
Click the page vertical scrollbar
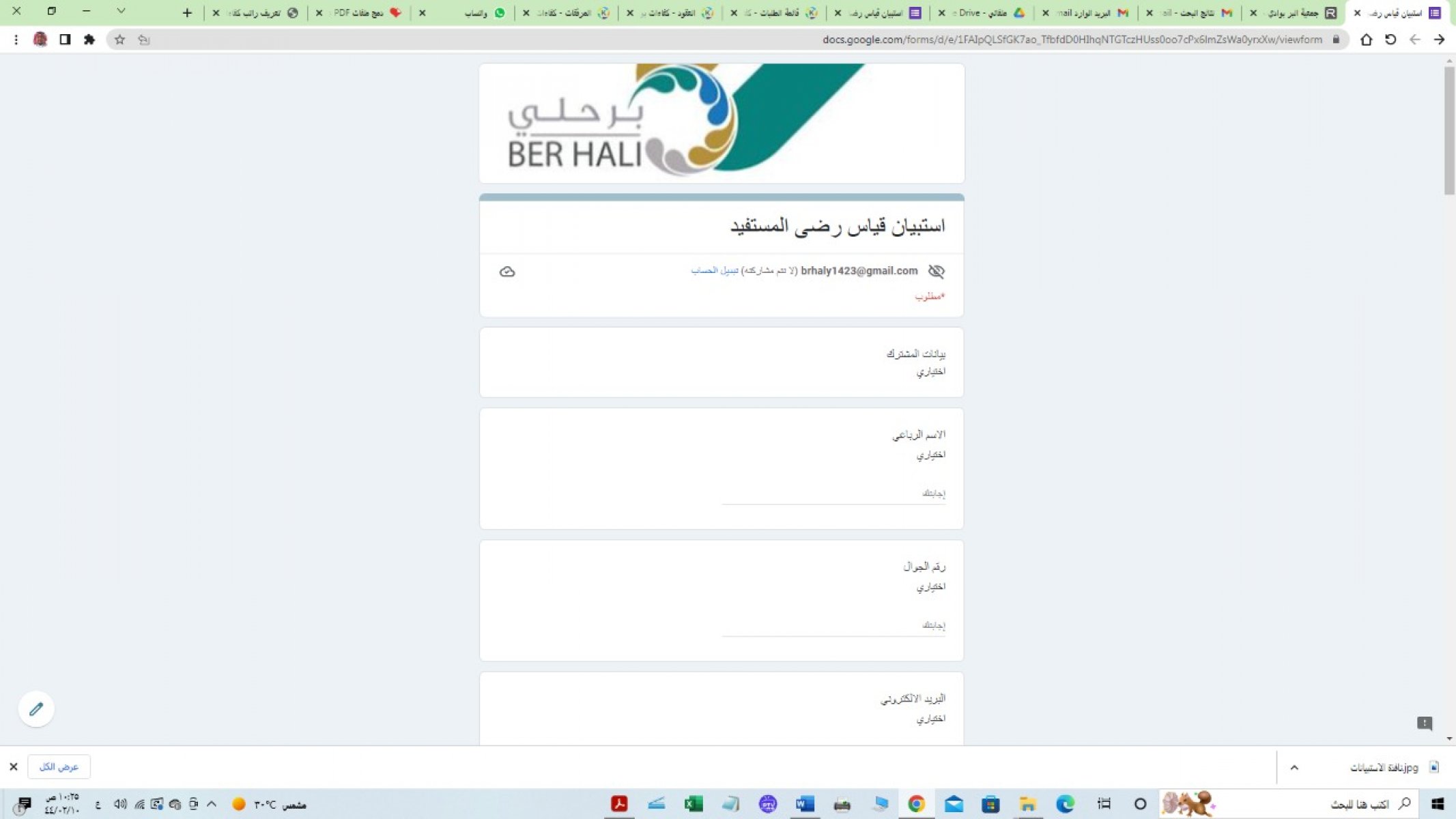point(1449,130)
